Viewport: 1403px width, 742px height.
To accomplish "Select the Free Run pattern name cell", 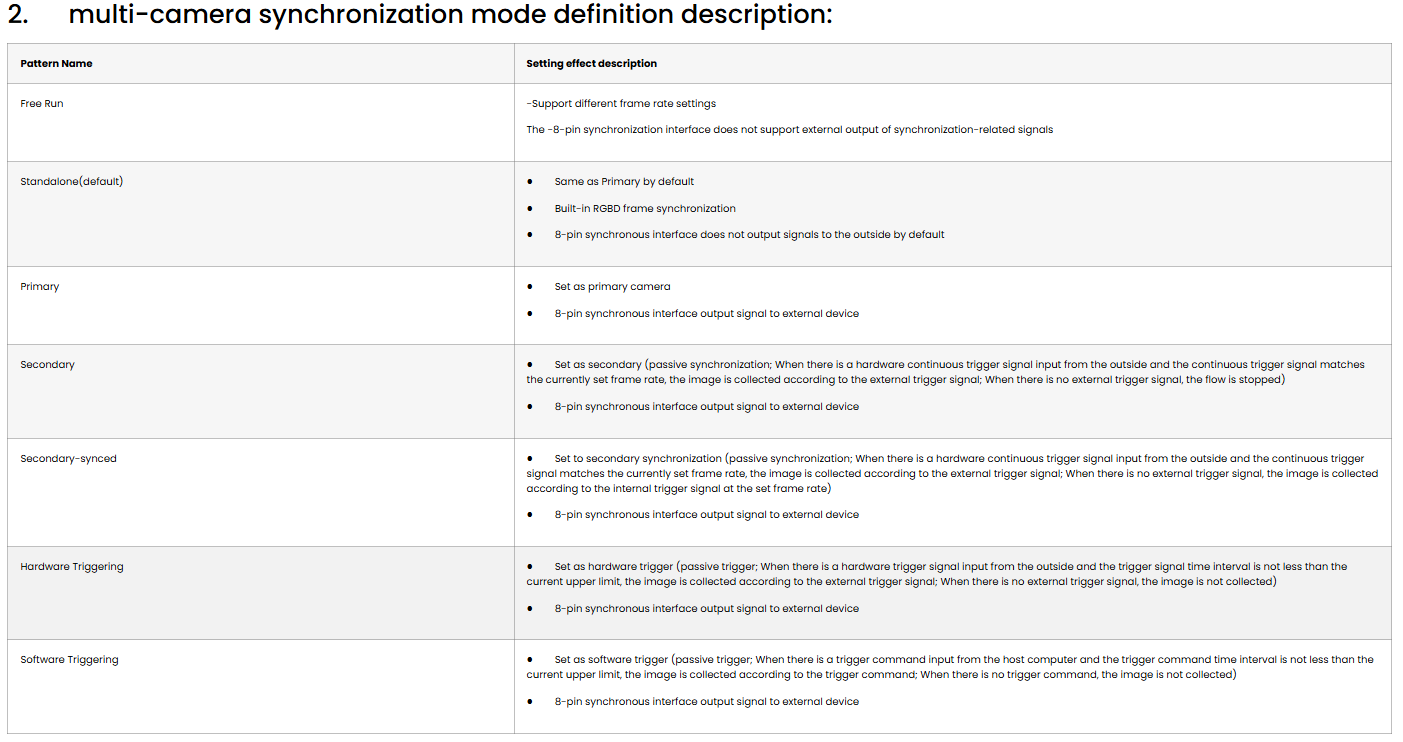I will [42, 103].
